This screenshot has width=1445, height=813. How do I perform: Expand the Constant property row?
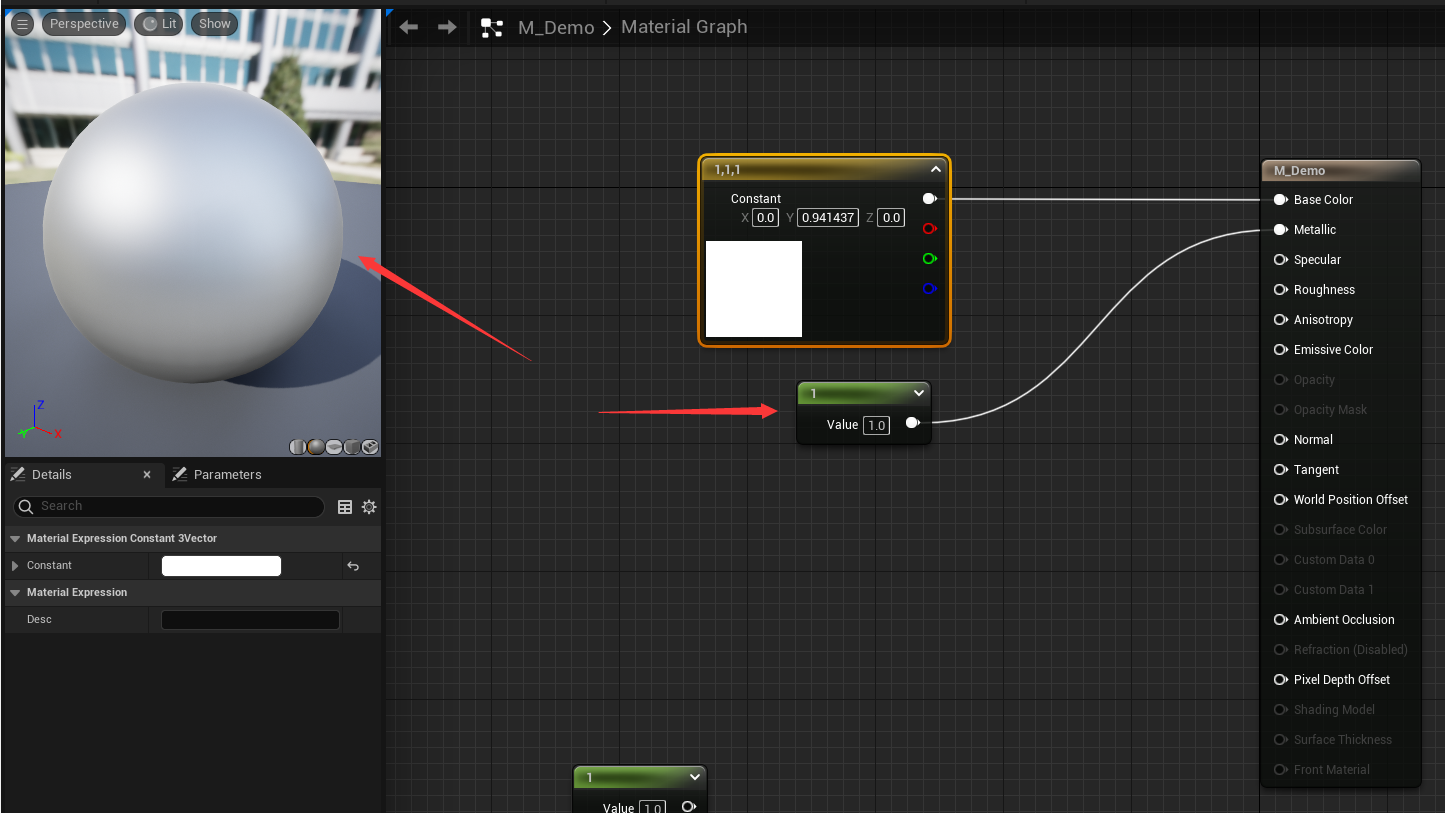(15, 566)
